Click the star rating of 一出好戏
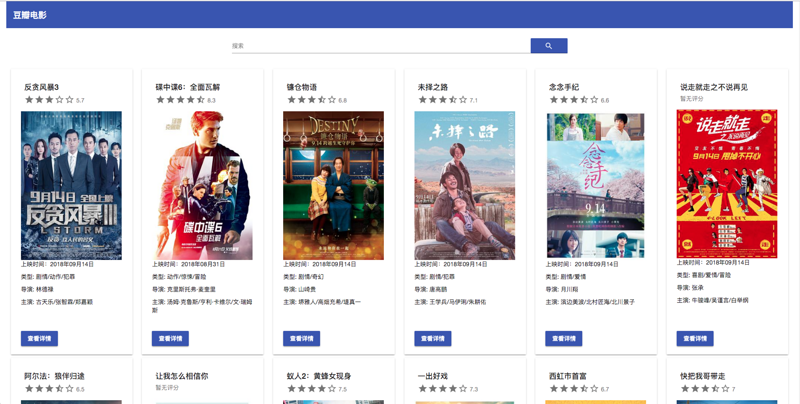The image size is (800, 404). coord(443,389)
